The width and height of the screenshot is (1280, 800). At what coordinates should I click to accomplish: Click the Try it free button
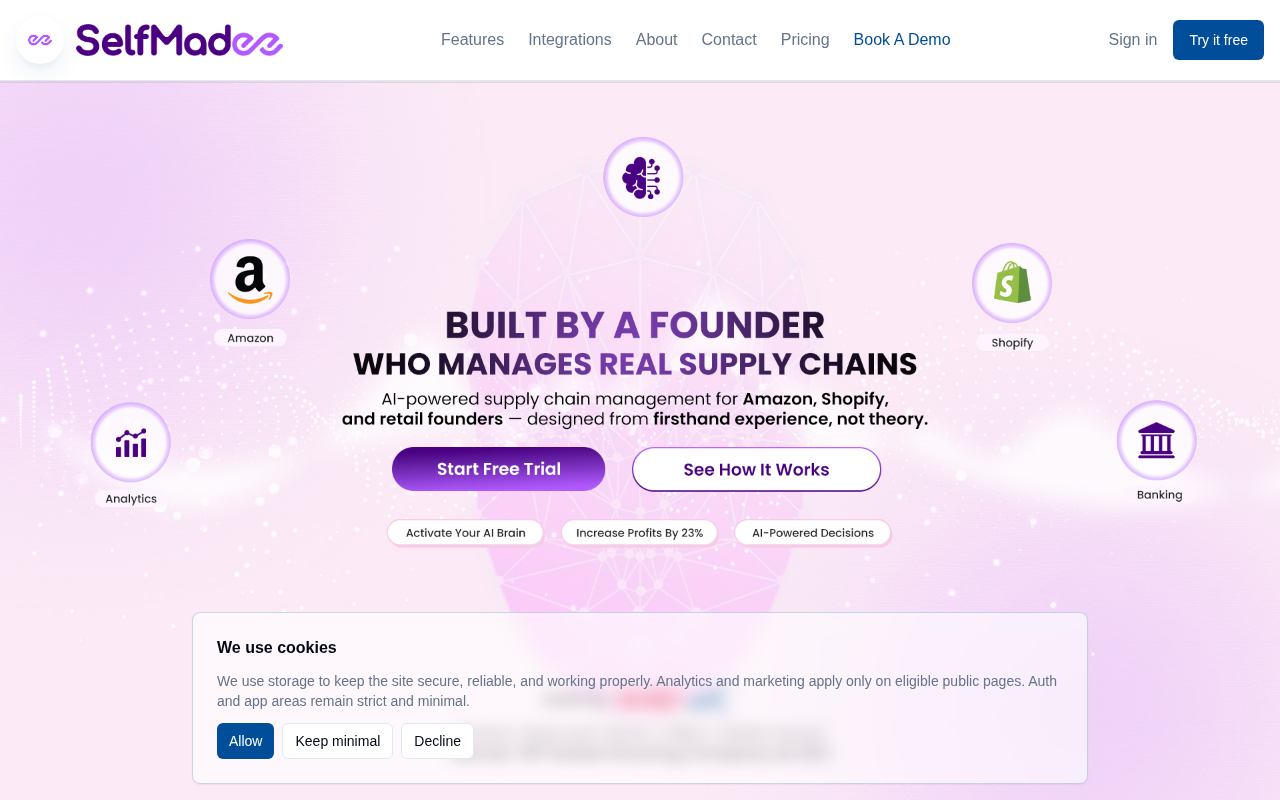(x=1218, y=40)
